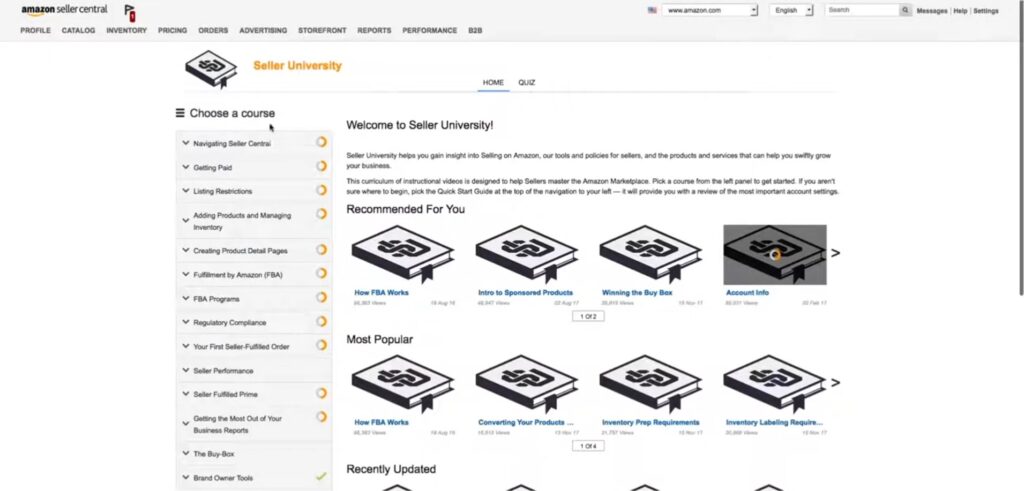Image resolution: width=1024 pixels, height=491 pixels.
Task: Click progress circle beside Fulfillment by Amazon (FBA)
Action: (321, 273)
